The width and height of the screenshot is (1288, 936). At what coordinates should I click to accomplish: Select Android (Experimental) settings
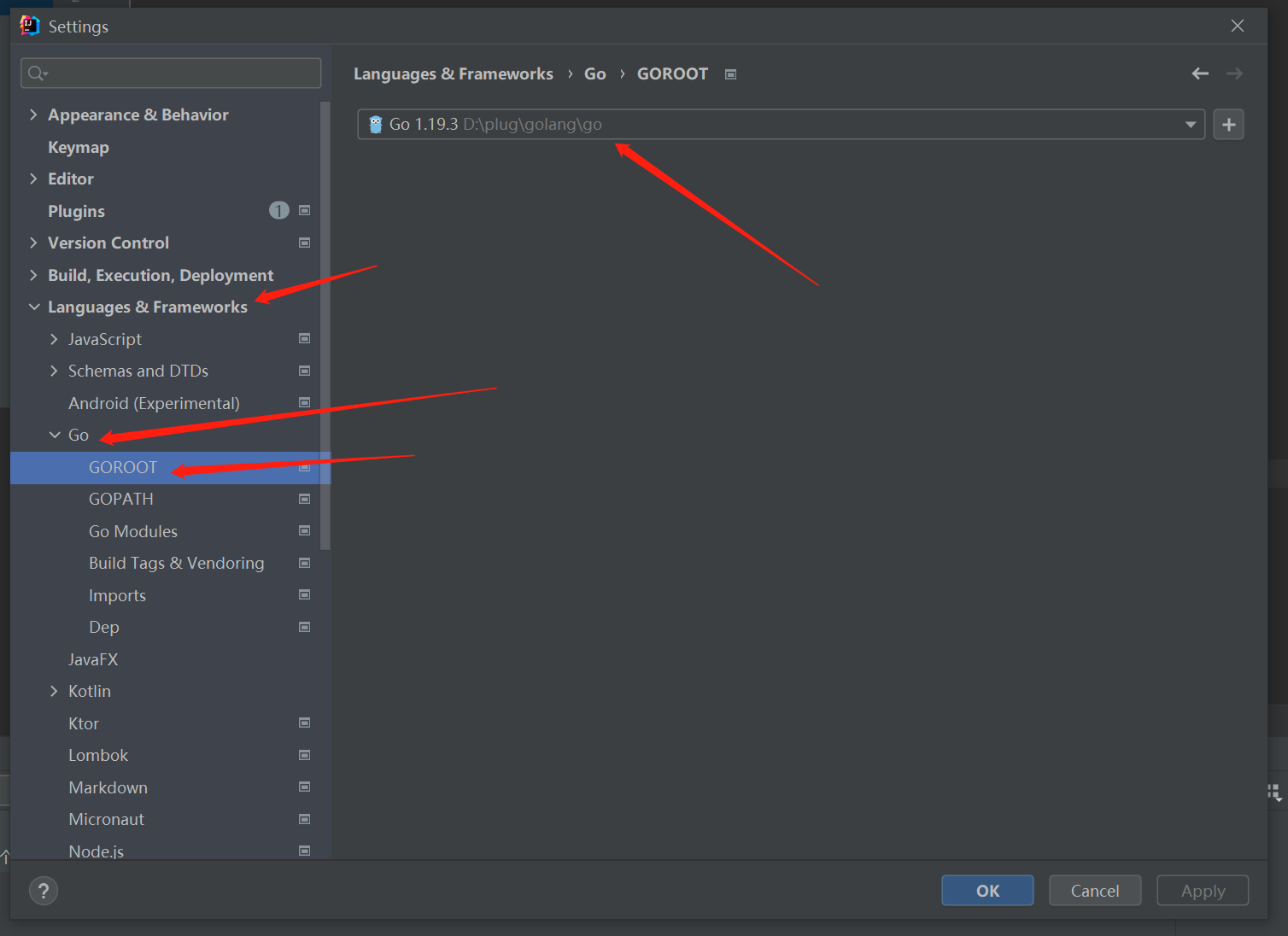(x=154, y=403)
